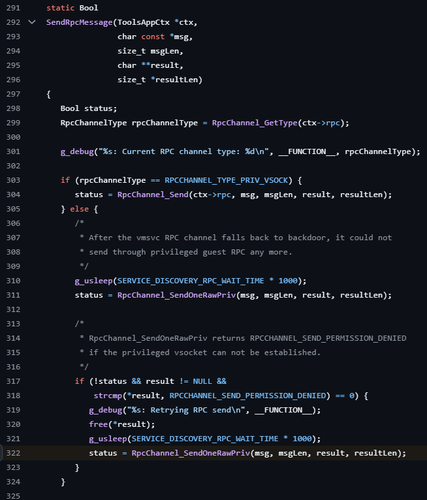Screen dimensions: 427x500
Task: Click comment 'send through privileged guest RPC' line
Action: coord(186,252)
